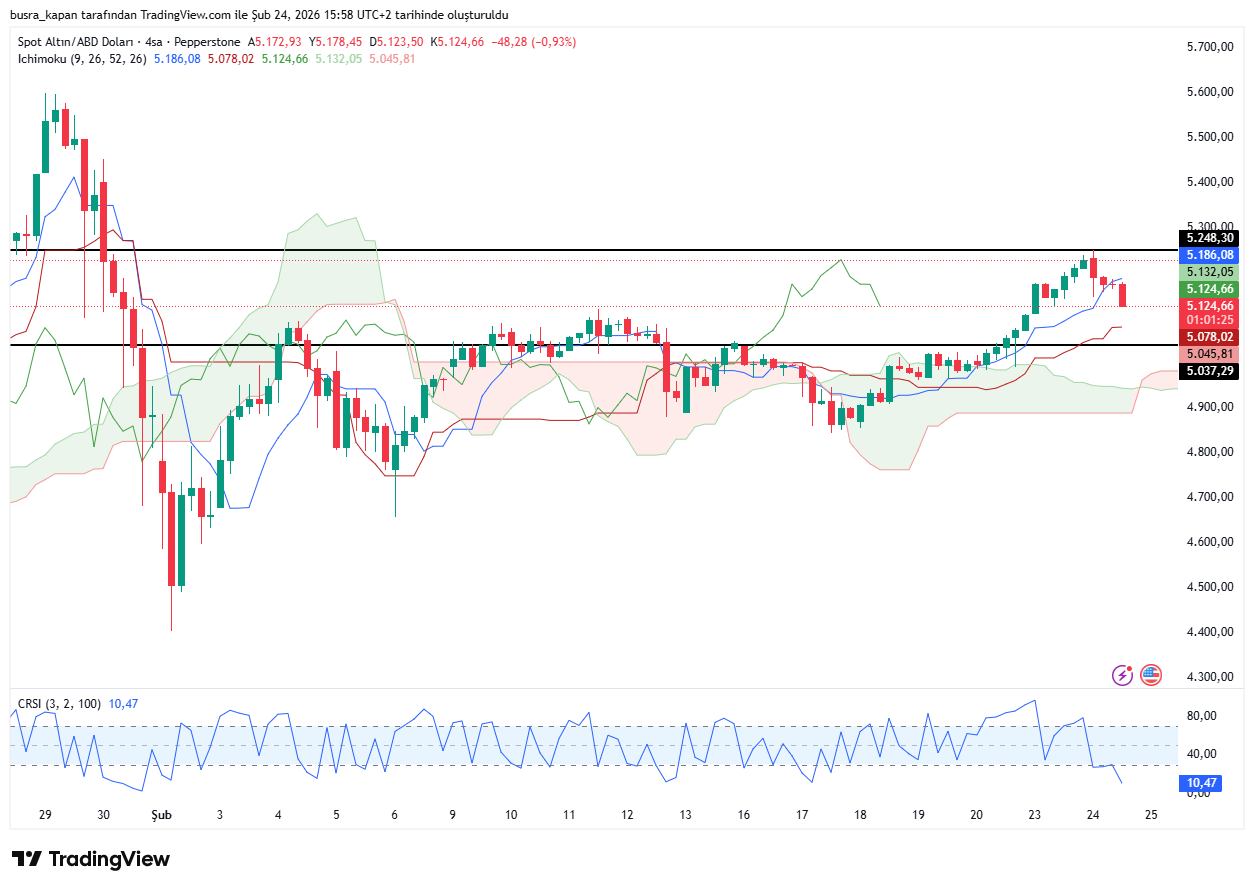Viewport: 1254px width, 889px height.
Task: Click the US flag economic event icon
Action: (x=1151, y=675)
